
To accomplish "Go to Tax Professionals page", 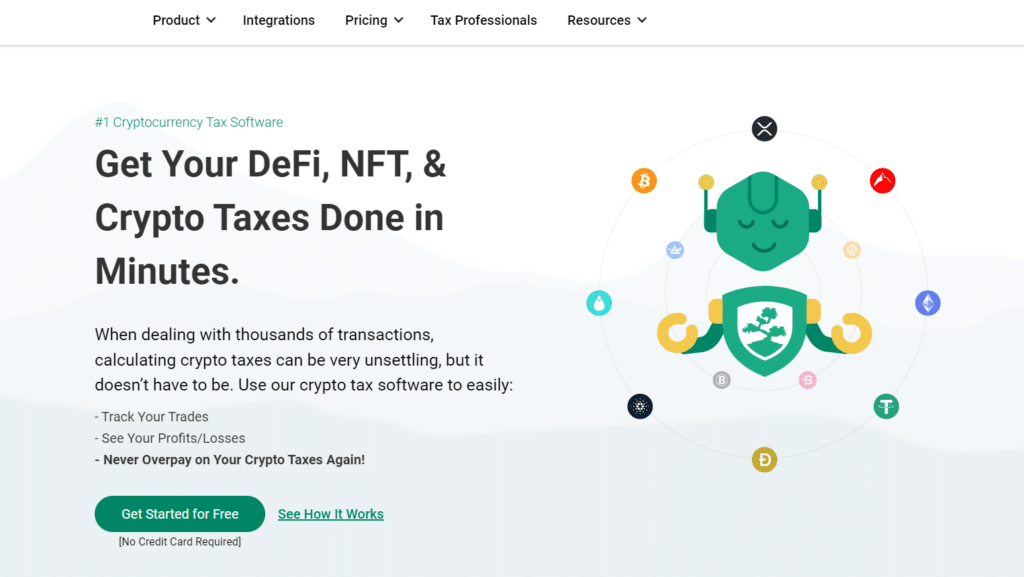I will coord(483,20).
